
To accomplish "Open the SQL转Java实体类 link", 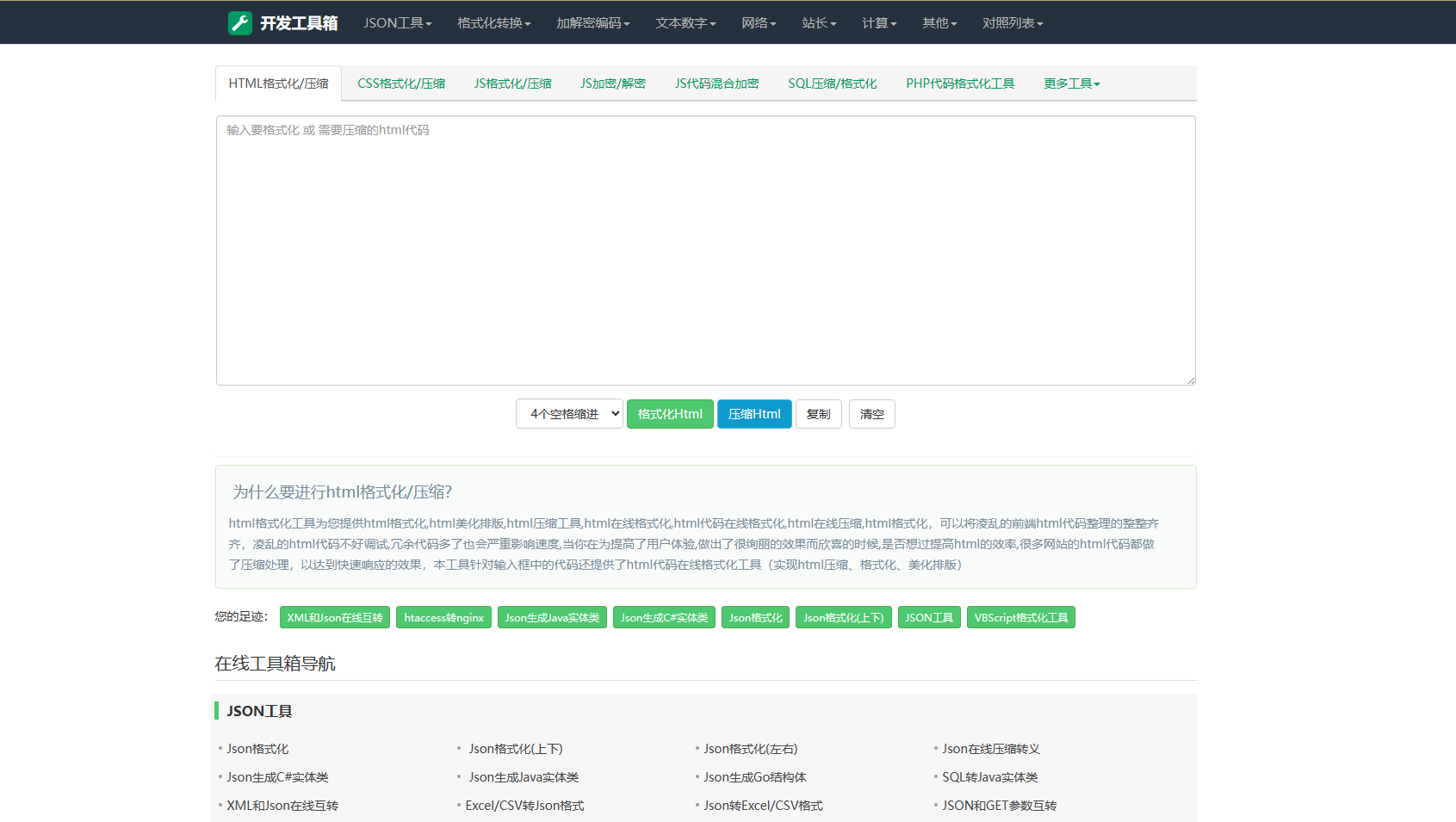I will click(990, 777).
